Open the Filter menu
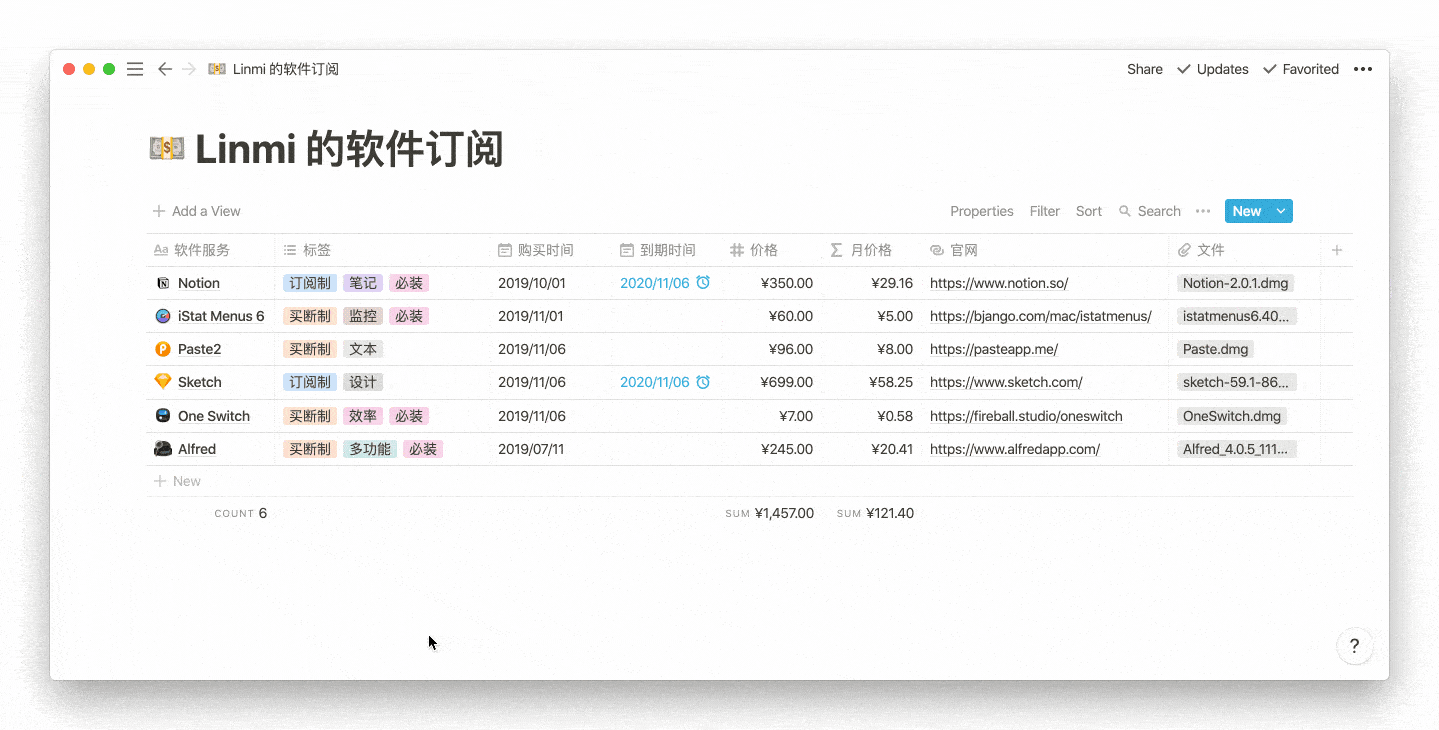Screen dimensions: 1439x730 pos(1045,211)
